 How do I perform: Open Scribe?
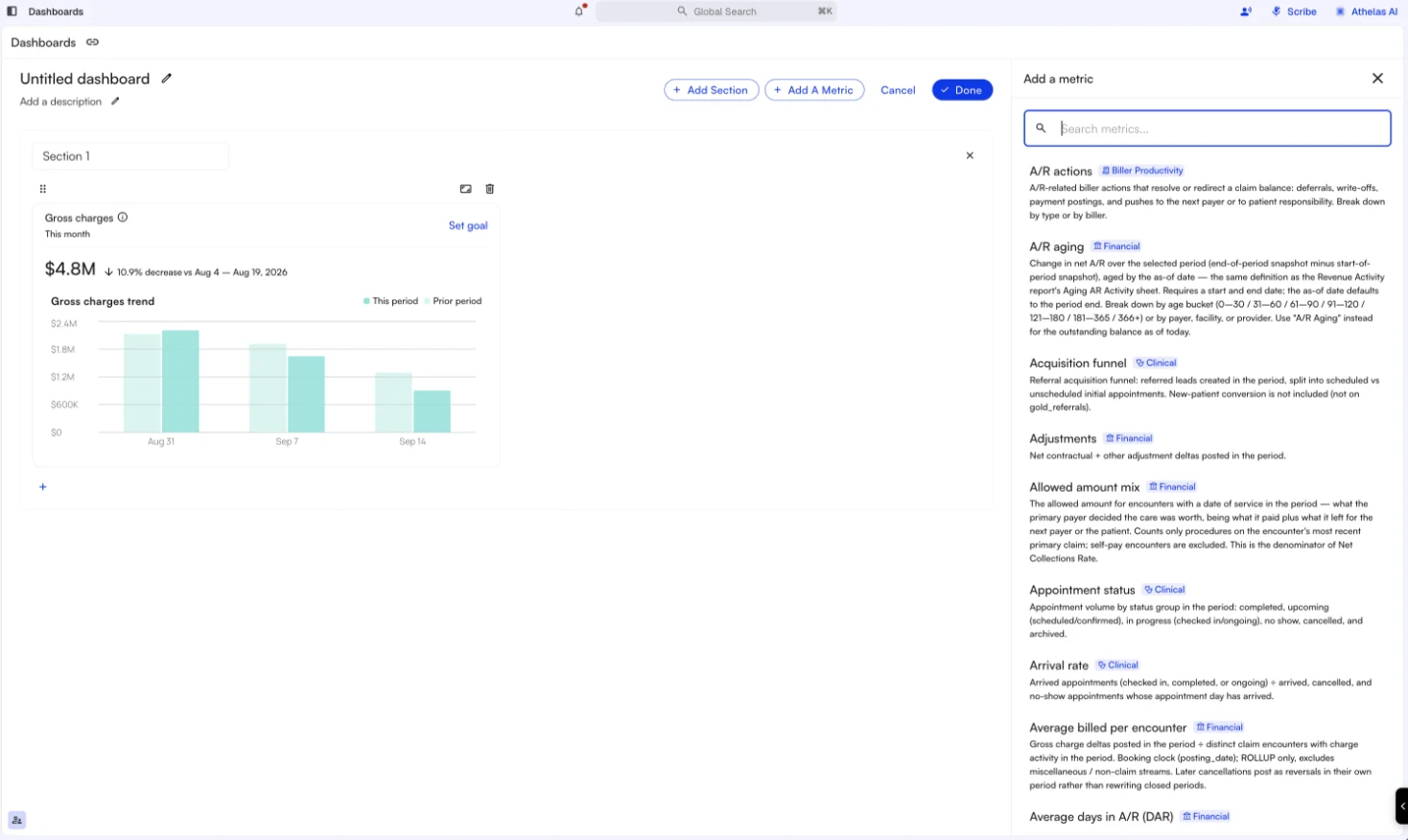1294,12
